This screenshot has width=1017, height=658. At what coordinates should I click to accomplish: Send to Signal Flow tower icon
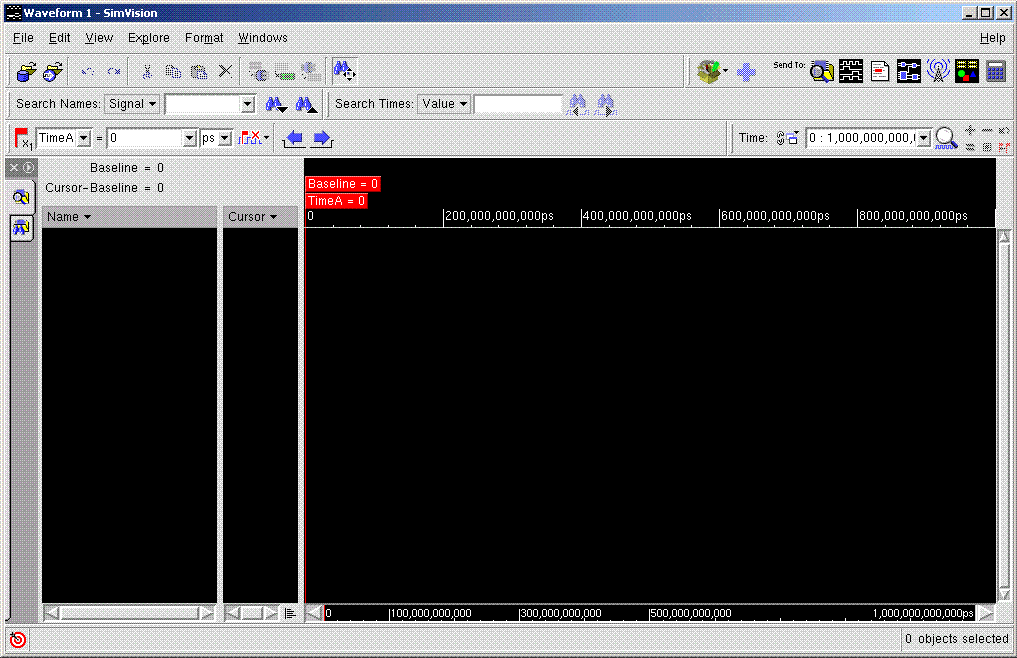[x=938, y=71]
